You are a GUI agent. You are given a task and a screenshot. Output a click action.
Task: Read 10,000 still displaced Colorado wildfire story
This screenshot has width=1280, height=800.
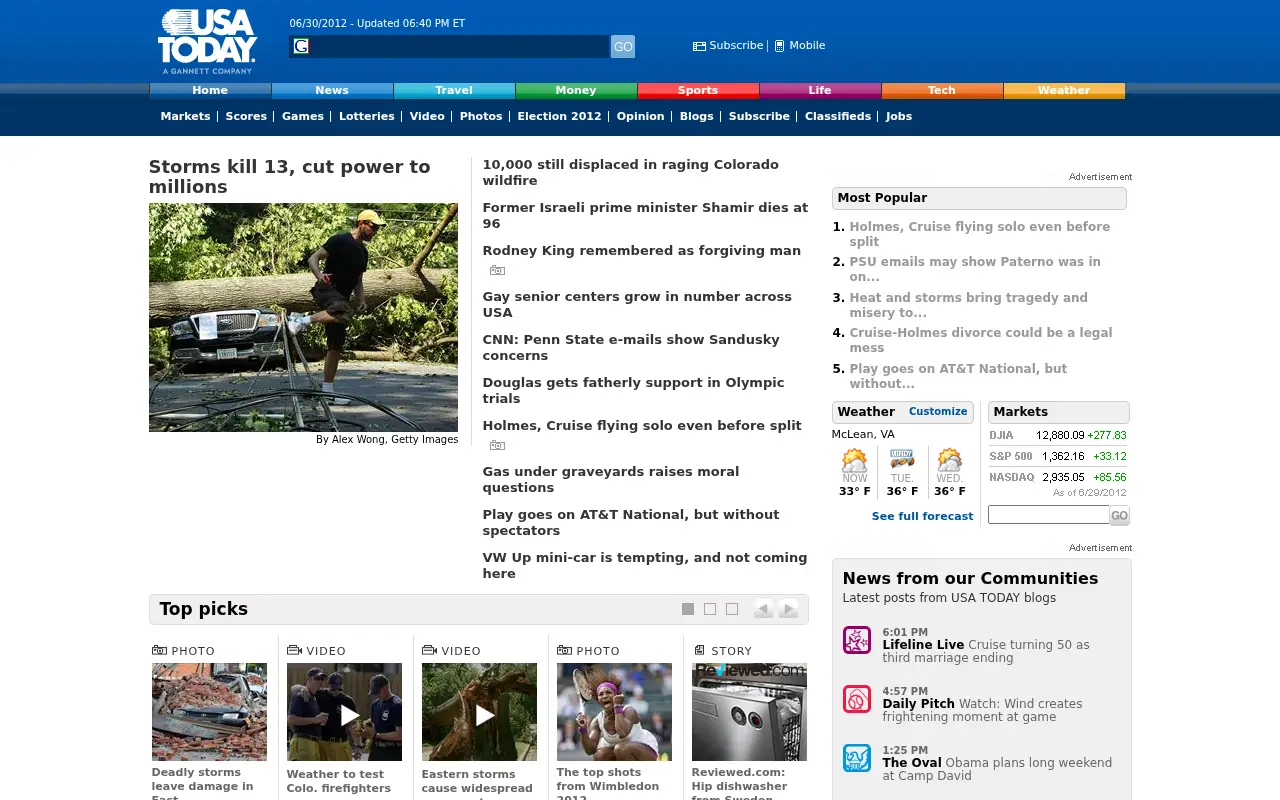pos(630,172)
